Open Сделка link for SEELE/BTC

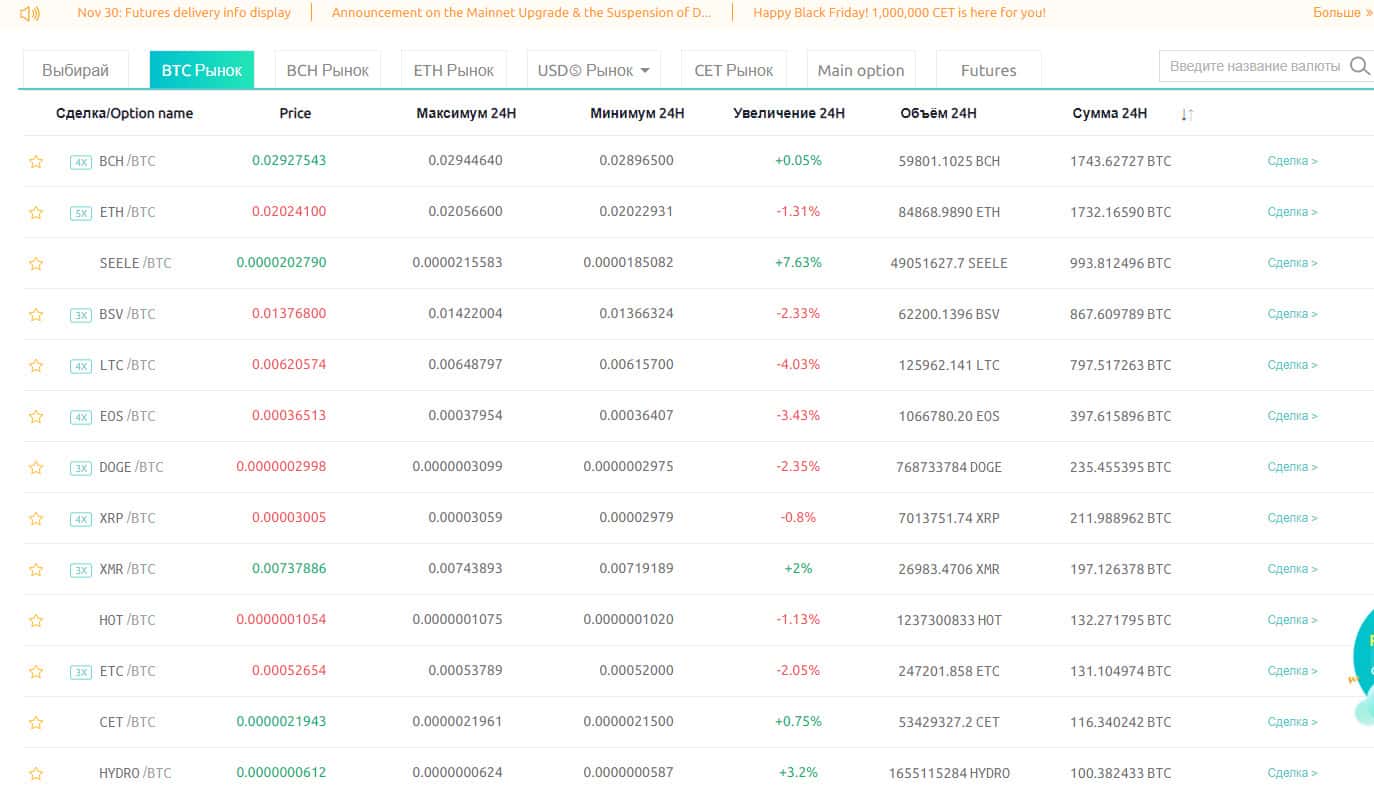[1292, 263]
